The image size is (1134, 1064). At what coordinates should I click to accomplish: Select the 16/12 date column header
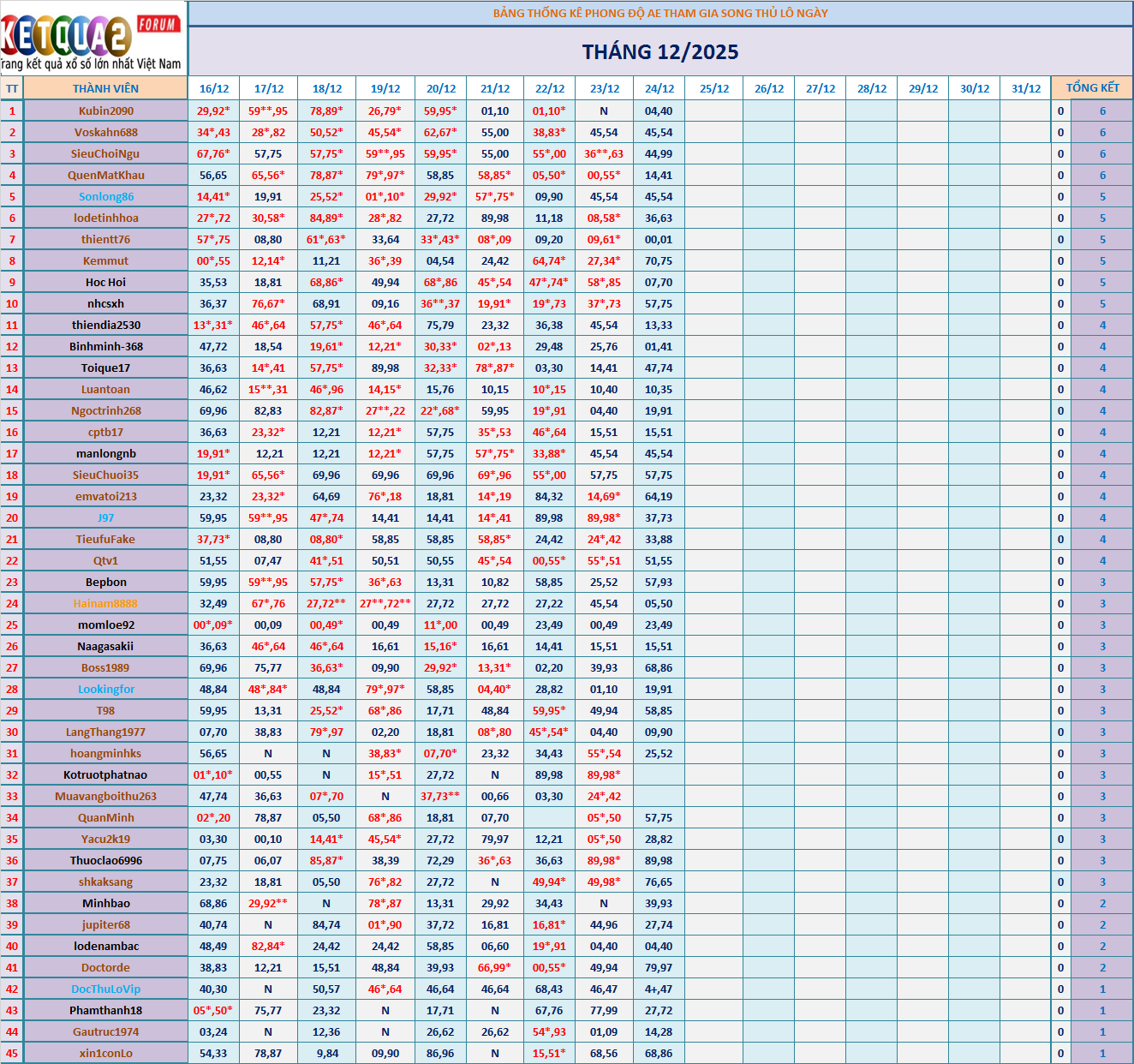click(x=213, y=88)
